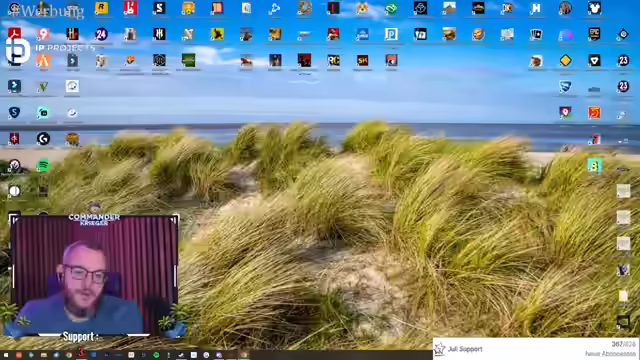The height and width of the screenshot is (360, 640).
Task: Open the purple 24 circle desktop icon
Action: point(101,34)
